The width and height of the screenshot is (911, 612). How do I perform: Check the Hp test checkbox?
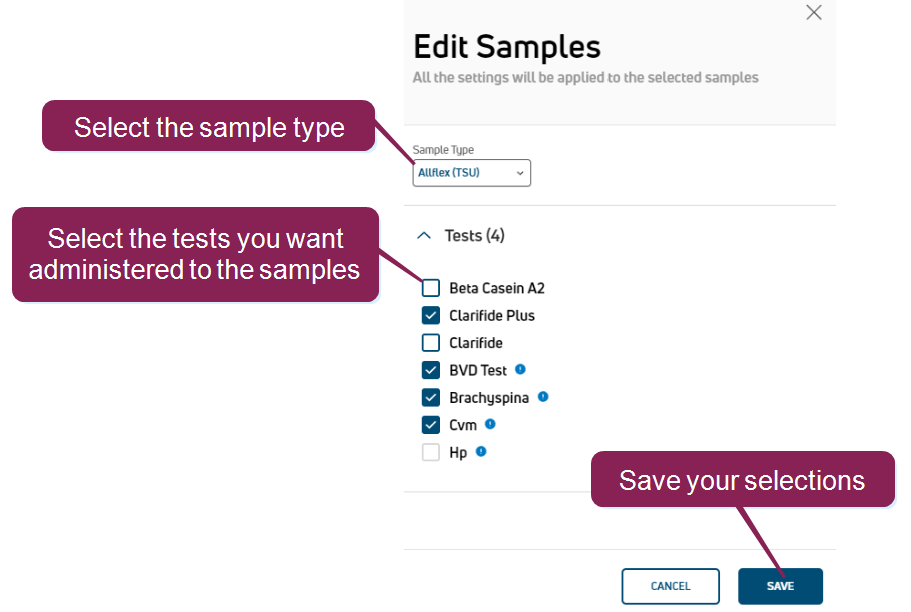[431, 452]
